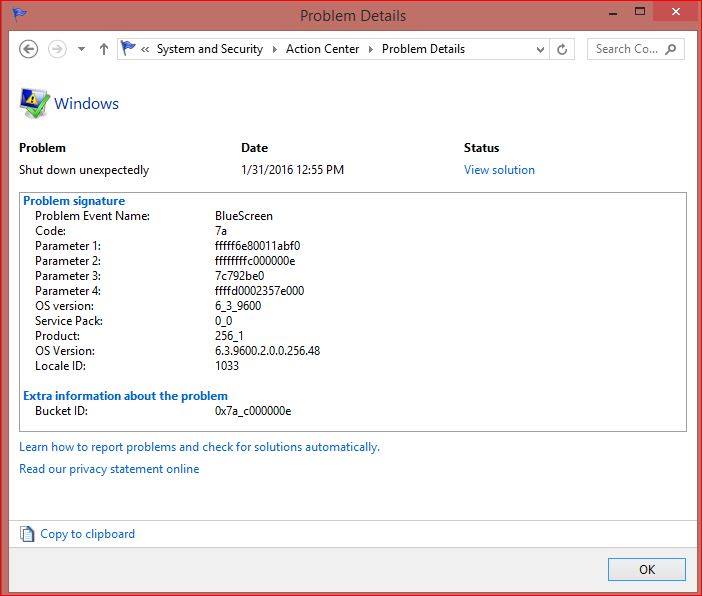Click the Forward arrow navigation button
Screen dimensions: 702x596
[x=57, y=49]
